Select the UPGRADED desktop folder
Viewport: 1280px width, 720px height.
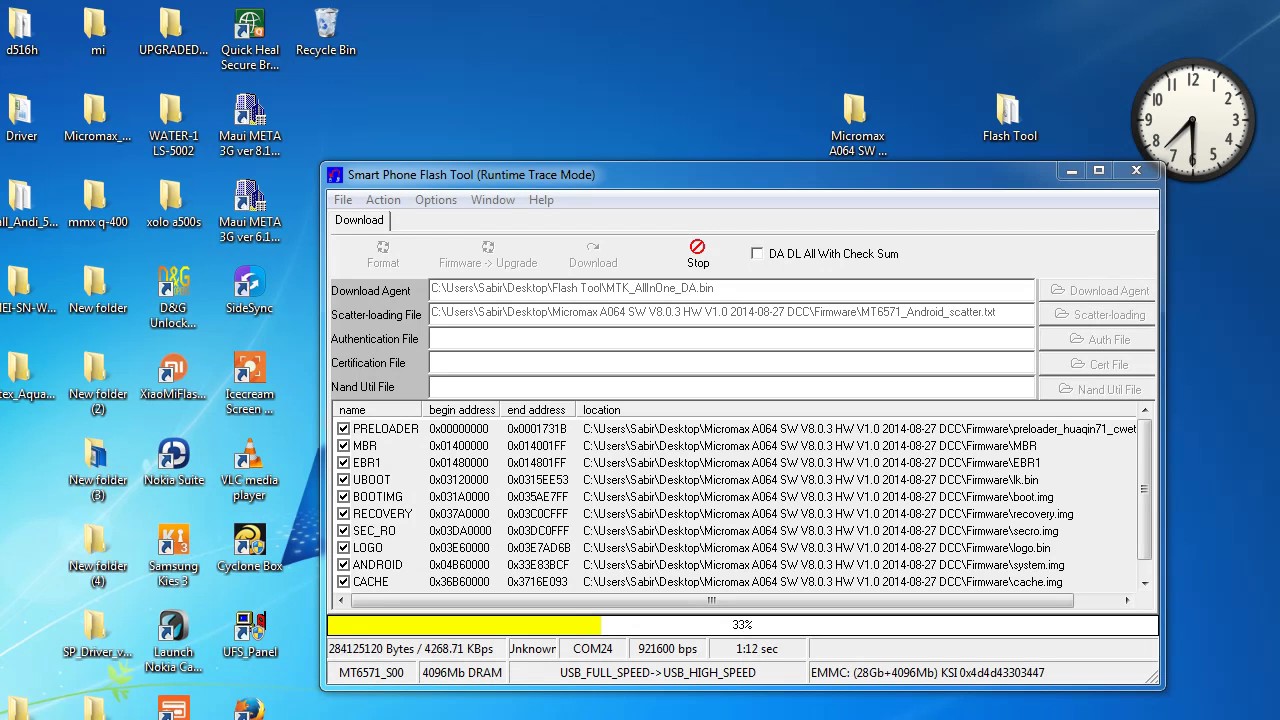174,33
